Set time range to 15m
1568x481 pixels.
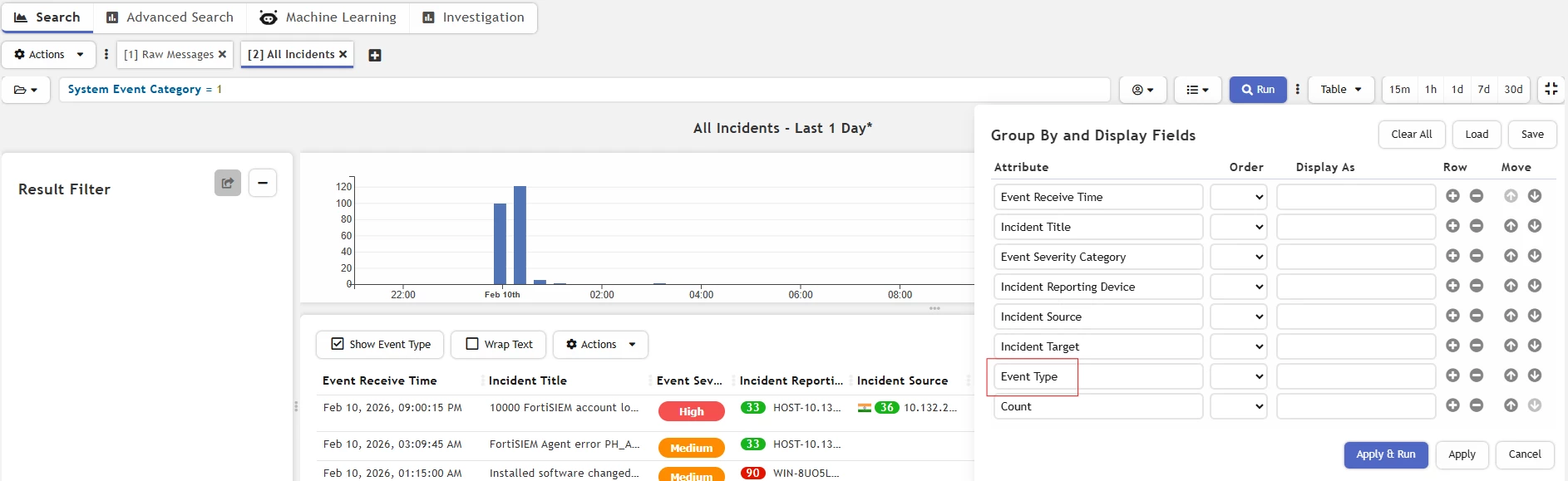[x=1399, y=89]
